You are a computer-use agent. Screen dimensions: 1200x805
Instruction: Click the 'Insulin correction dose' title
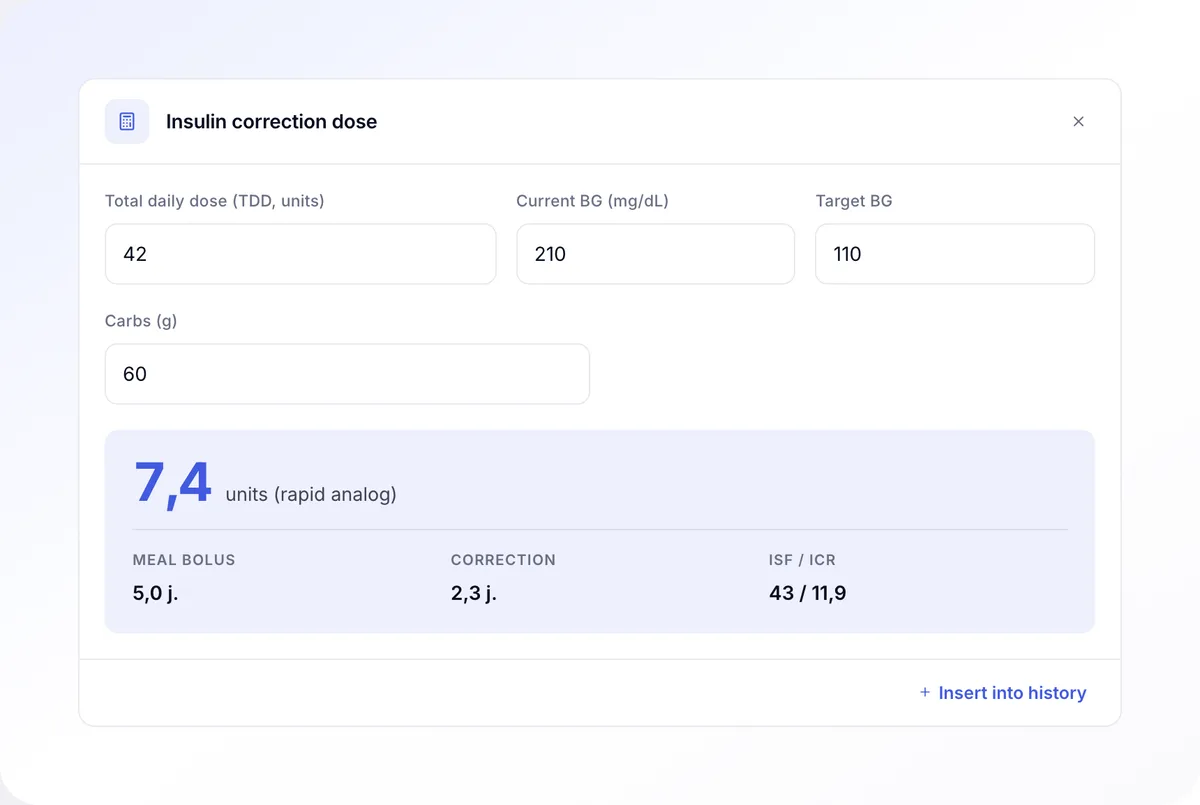[272, 122]
